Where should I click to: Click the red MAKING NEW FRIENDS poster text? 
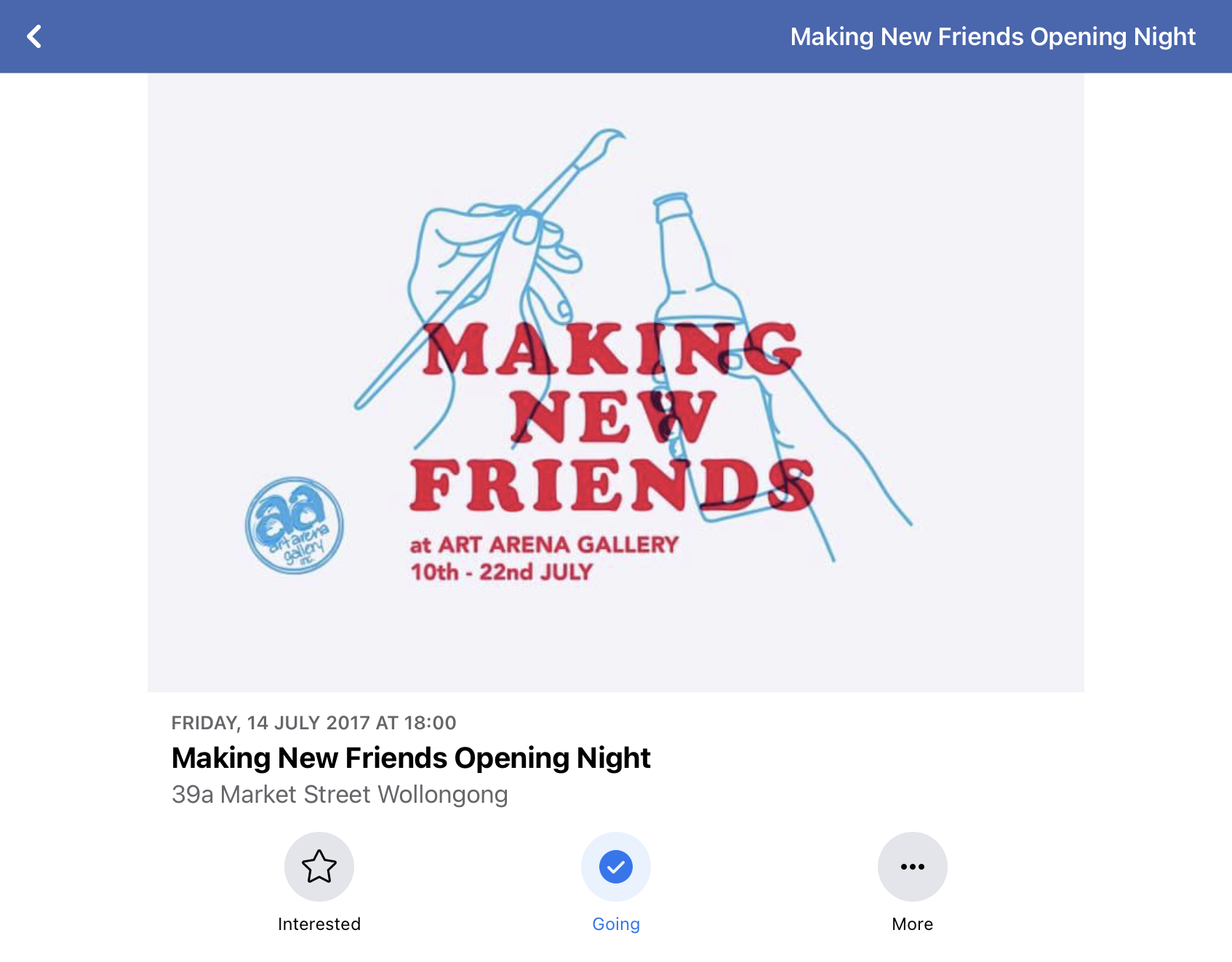[x=612, y=416]
